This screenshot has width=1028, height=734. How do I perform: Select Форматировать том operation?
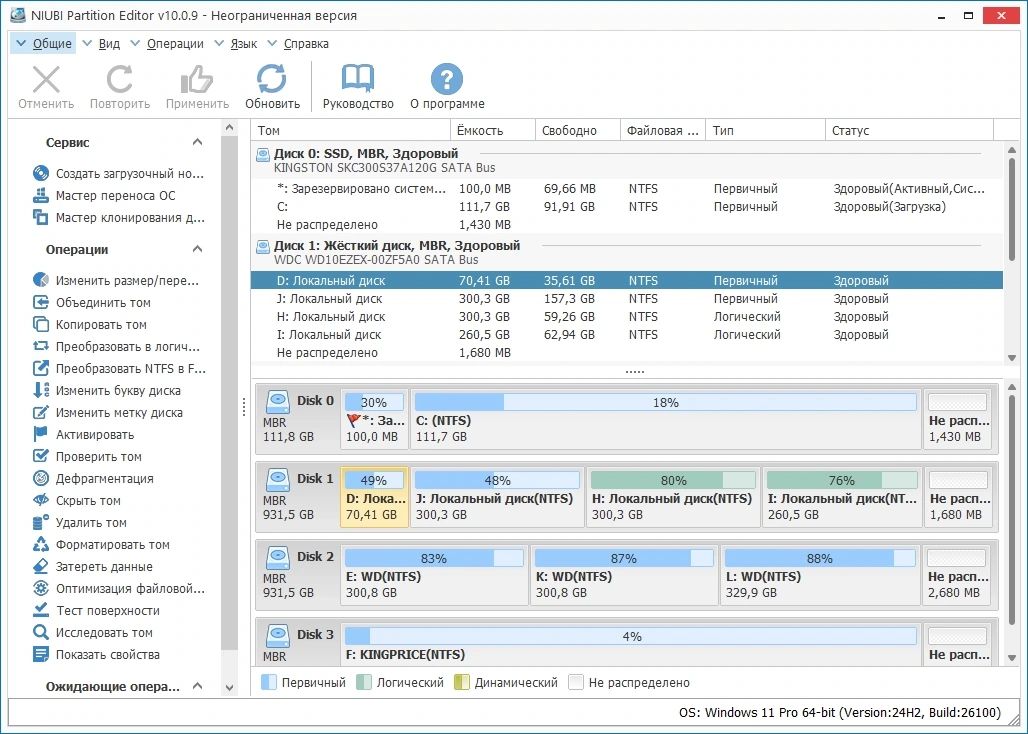coord(102,545)
